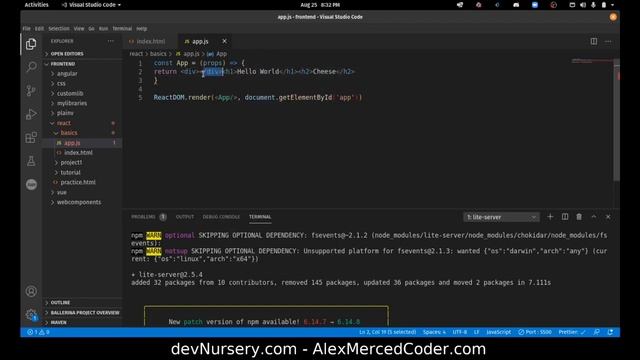This screenshot has height=360, width=640.
Task: Open the Problems panel tab
Action: pos(149,217)
